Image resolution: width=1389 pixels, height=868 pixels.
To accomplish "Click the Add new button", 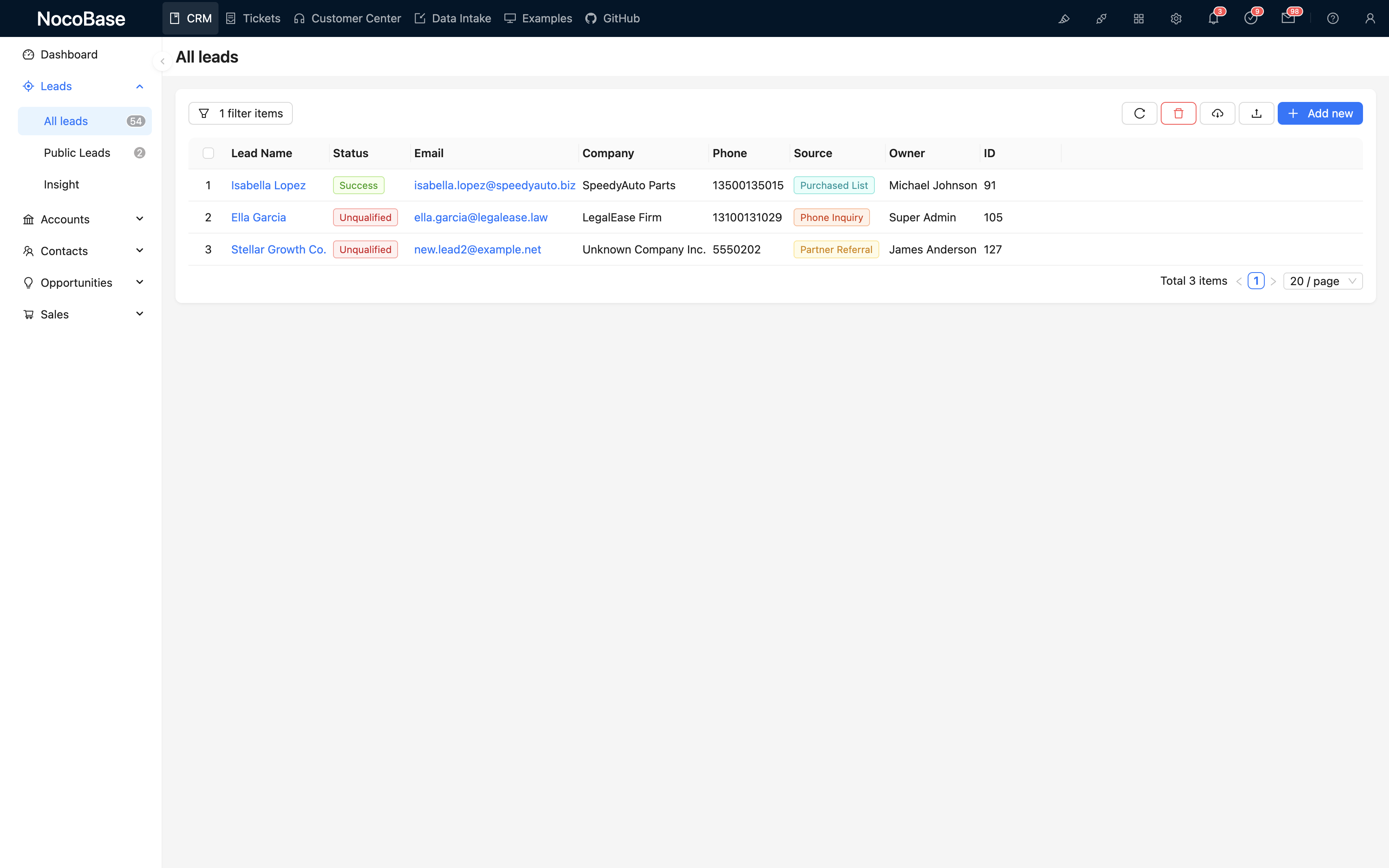I will click(1320, 114).
